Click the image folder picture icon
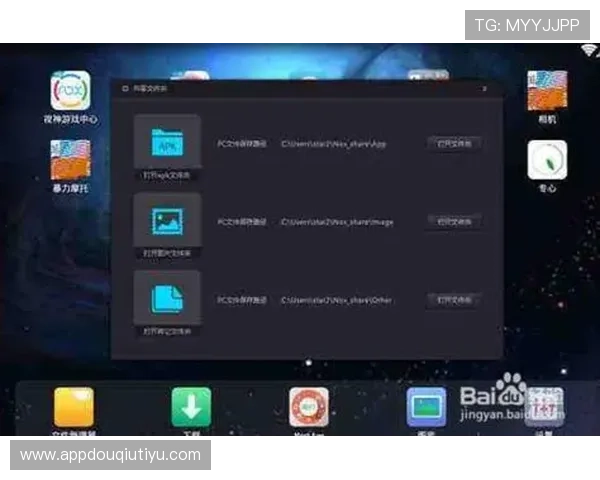 167,221
